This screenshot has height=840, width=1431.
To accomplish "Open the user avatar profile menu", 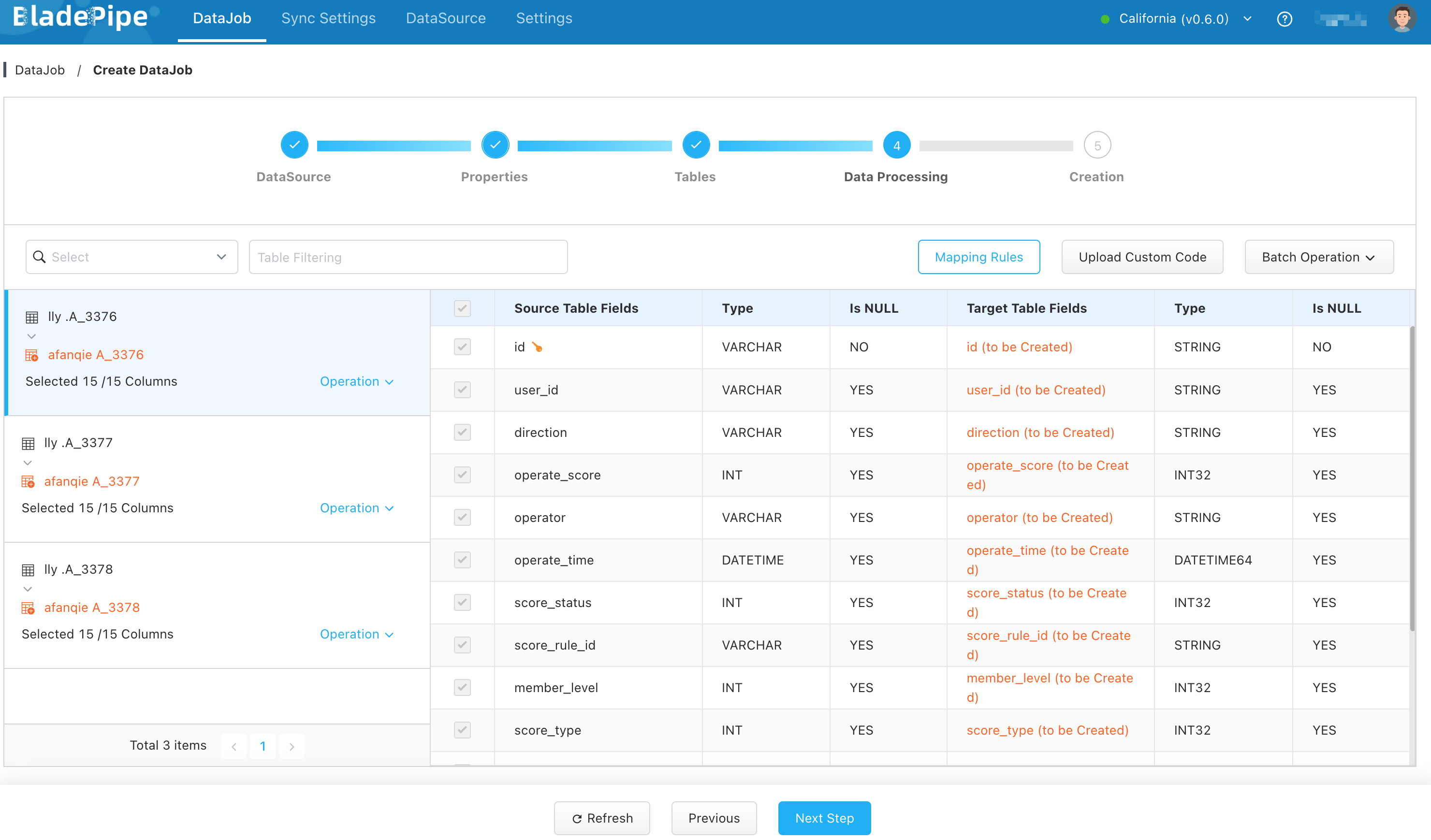I will tap(1401, 19).
